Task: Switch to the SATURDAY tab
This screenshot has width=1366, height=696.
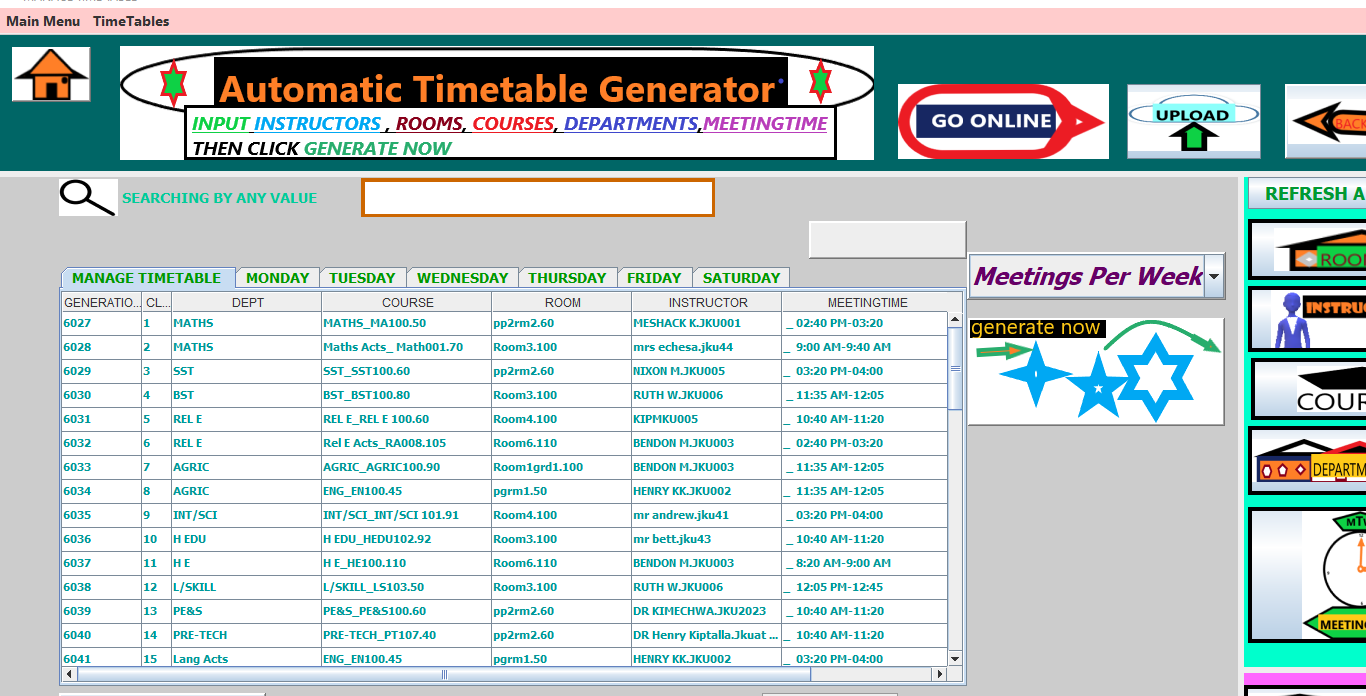Action: click(741, 278)
